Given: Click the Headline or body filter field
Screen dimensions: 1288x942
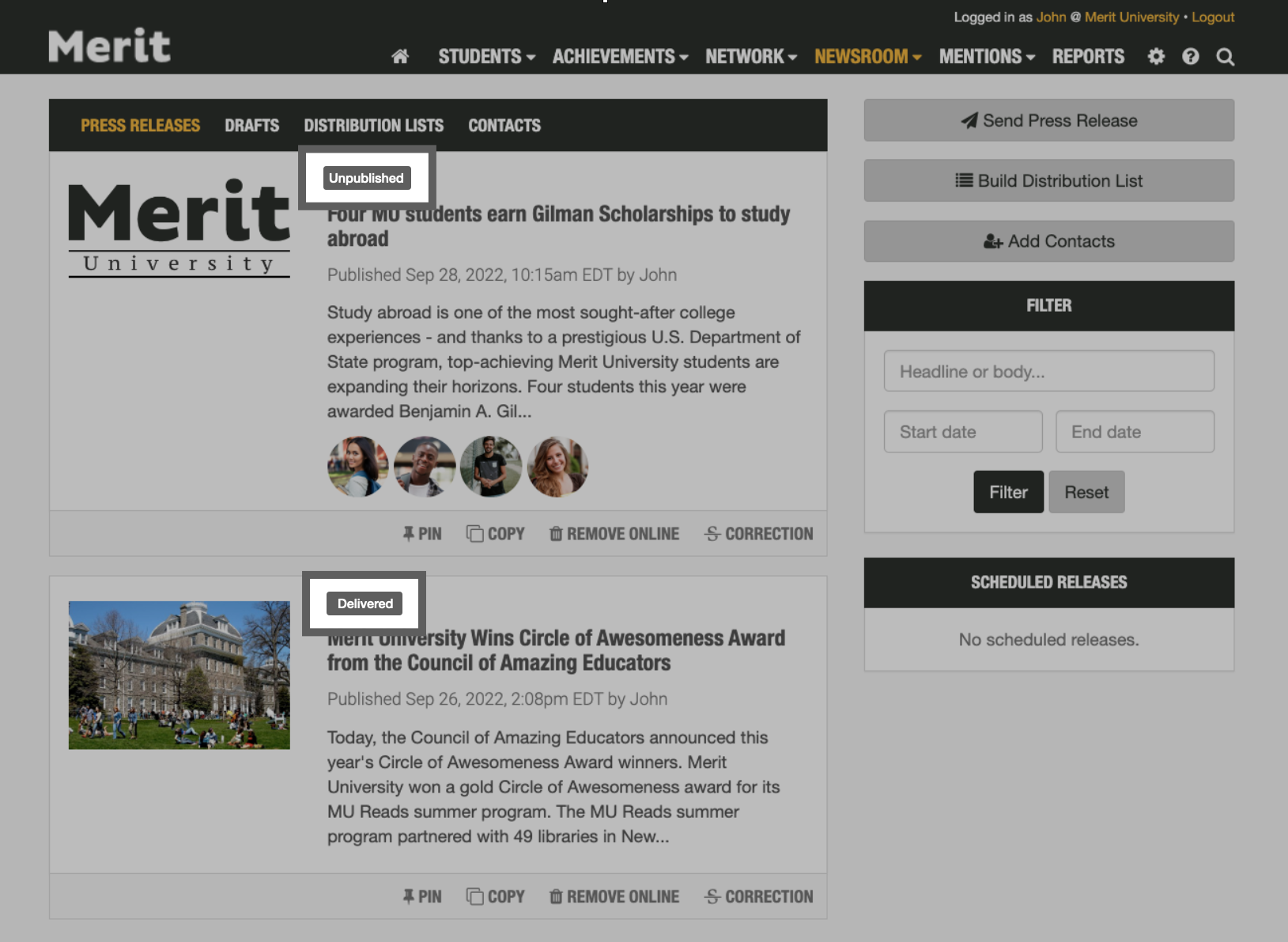Looking at the screenshot, I should [x=1048, y=370].
